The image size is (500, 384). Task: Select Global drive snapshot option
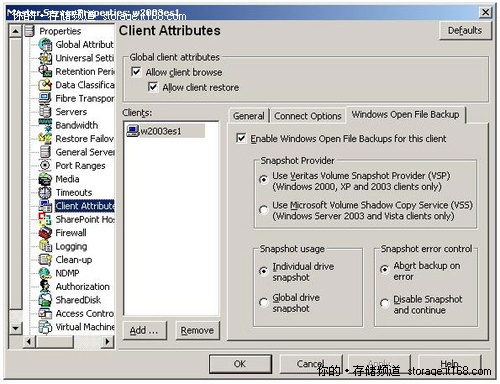click(x=263, y=302)
